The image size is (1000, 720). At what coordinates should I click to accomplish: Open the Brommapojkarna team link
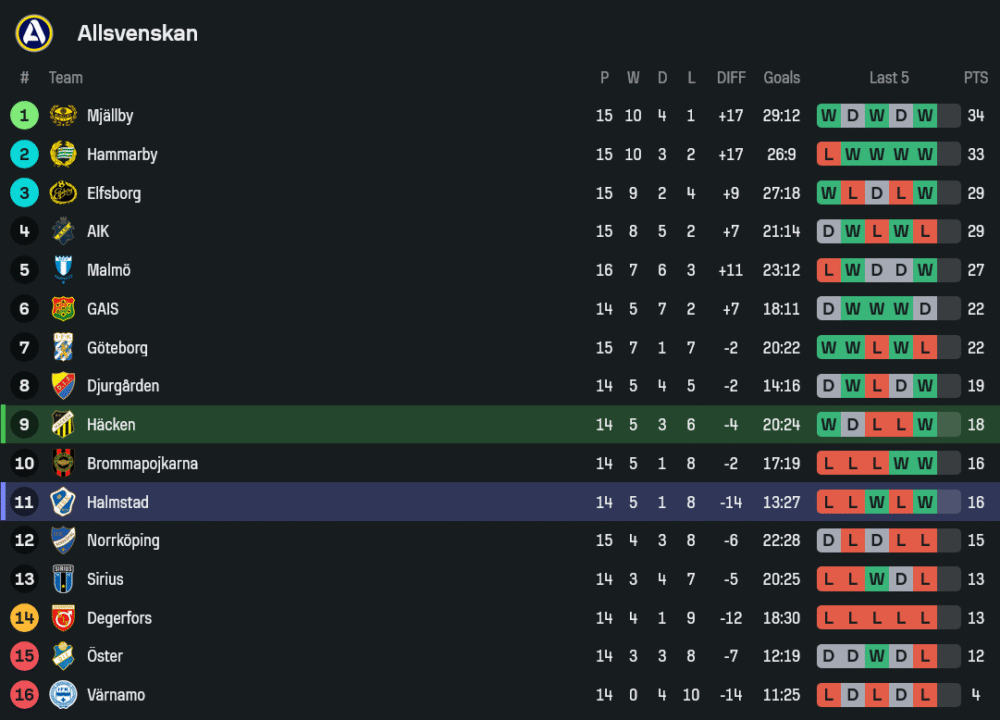coord(142,463)
